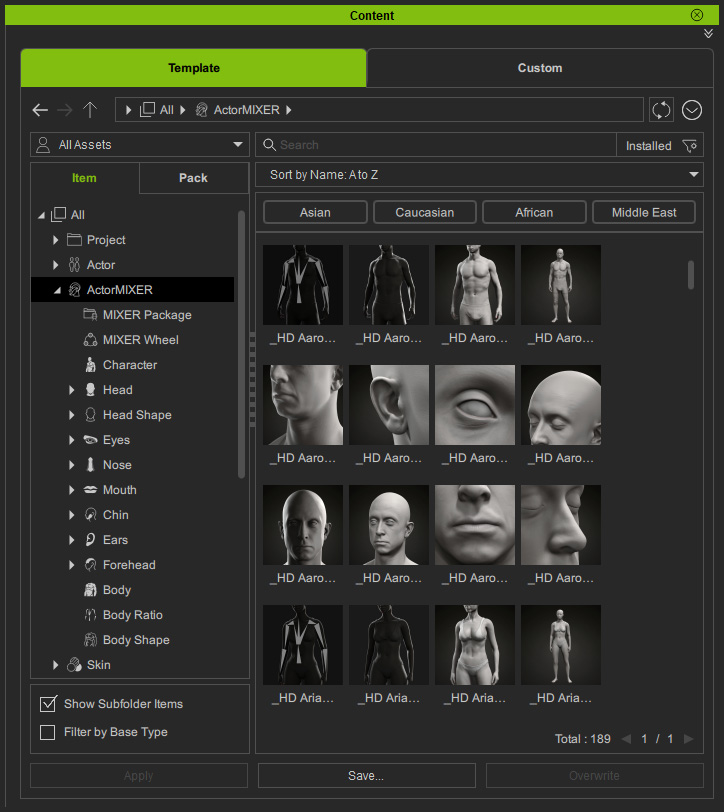The width and height of the screenshot is (724, 812).
Task: Toggle the Asian filter button
Action: [x=315, y=212]
